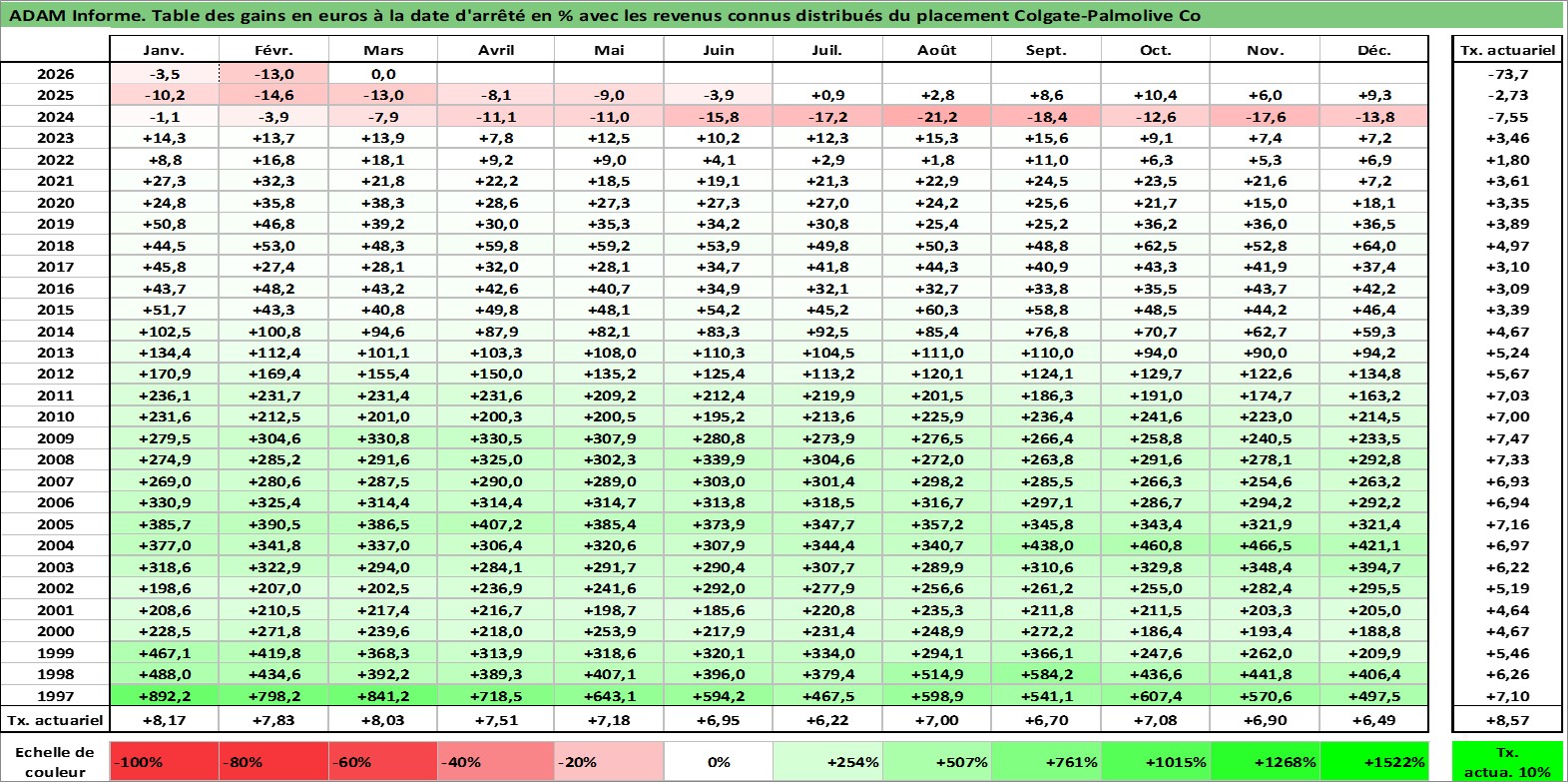This screenshot has width=1568, height=782.
Task: Select the 'Mars' column header
Action: pyautogui.click(x=383, y=50)
